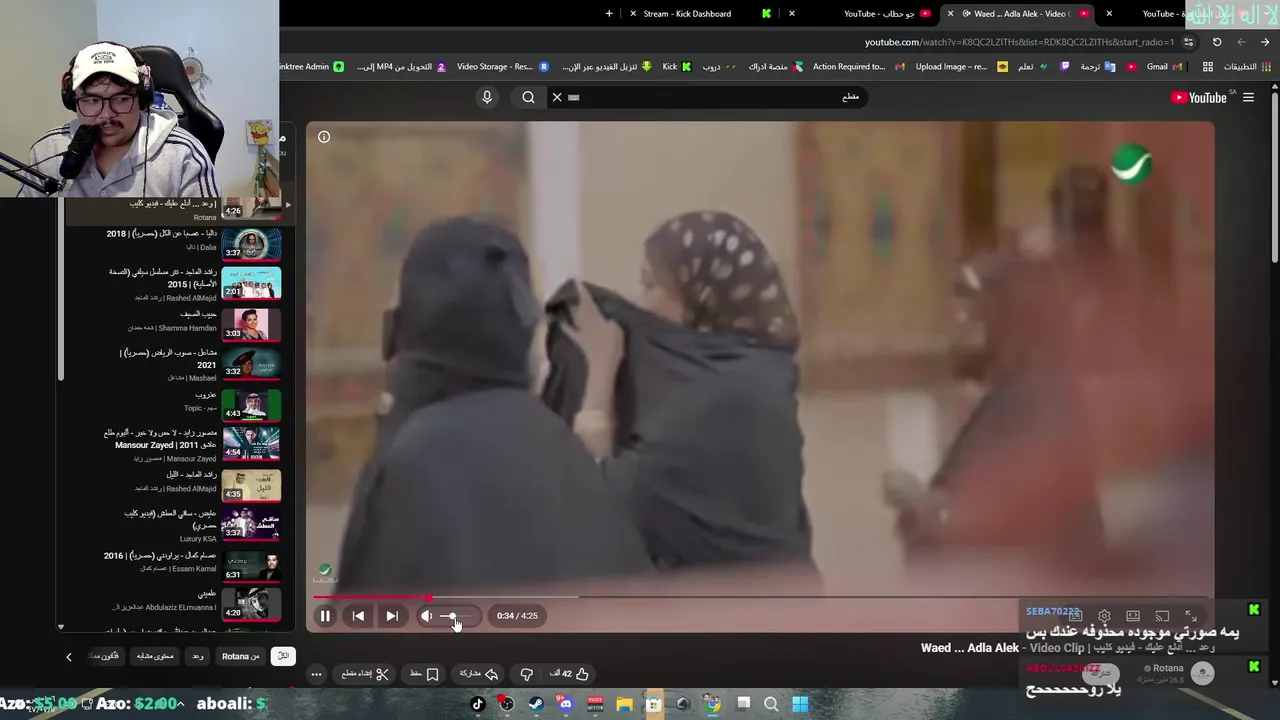Open Discord from the taskbar
1280x720 pixels.
[x=566, y=704]
